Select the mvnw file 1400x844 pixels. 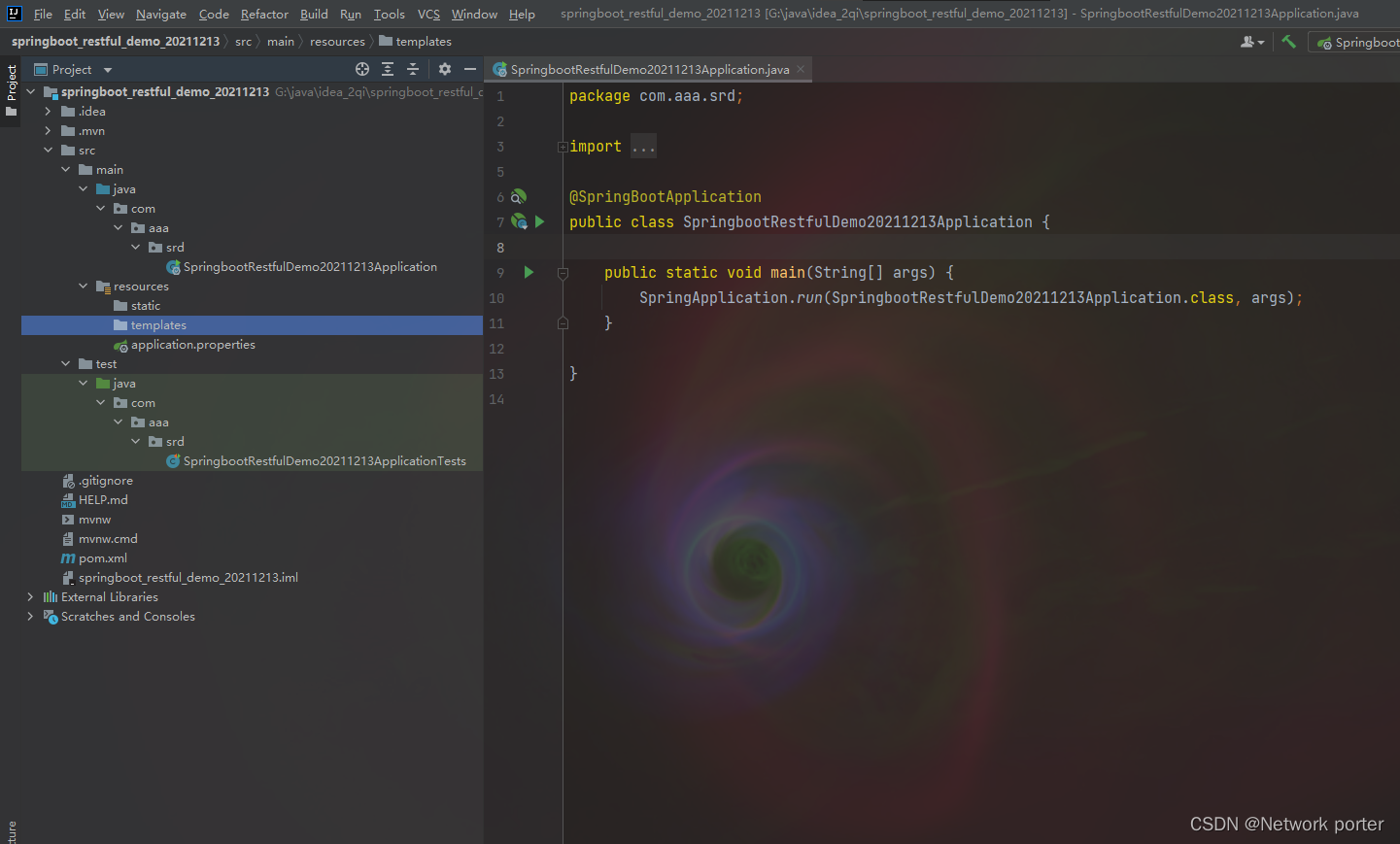[x=85, y=519]
